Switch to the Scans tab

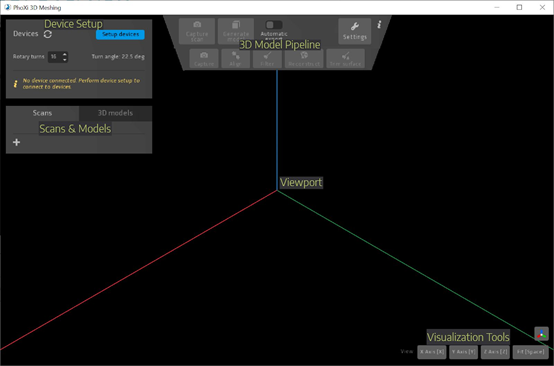[42, 113]
